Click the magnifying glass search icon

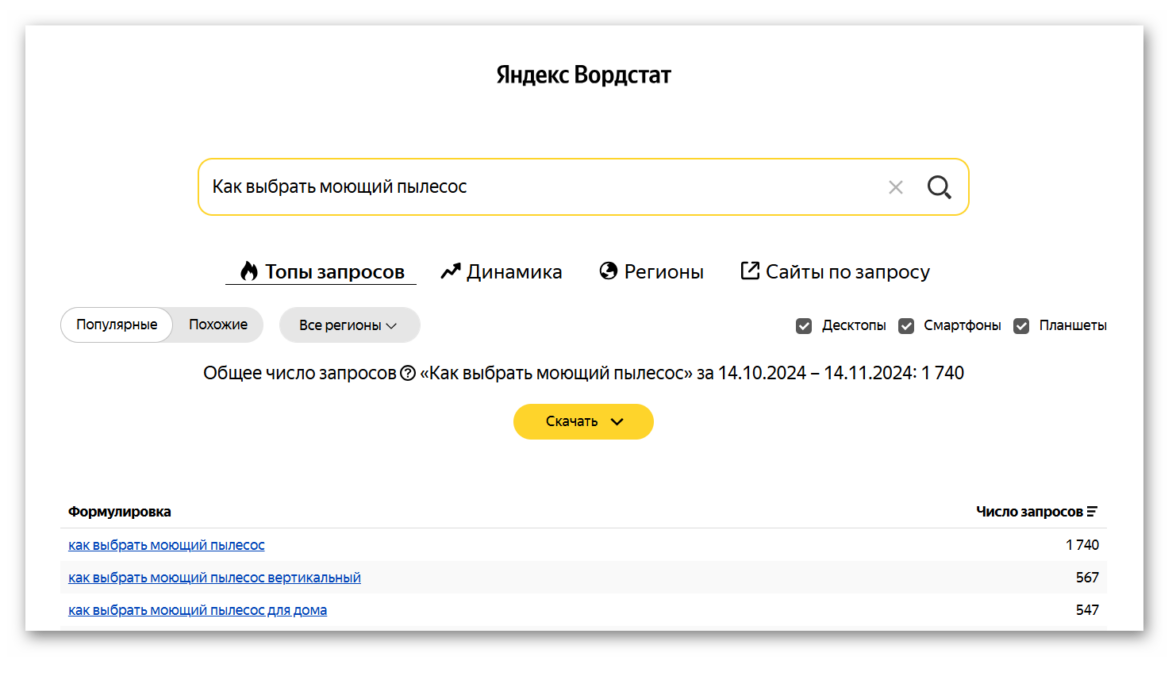(938, 187)
